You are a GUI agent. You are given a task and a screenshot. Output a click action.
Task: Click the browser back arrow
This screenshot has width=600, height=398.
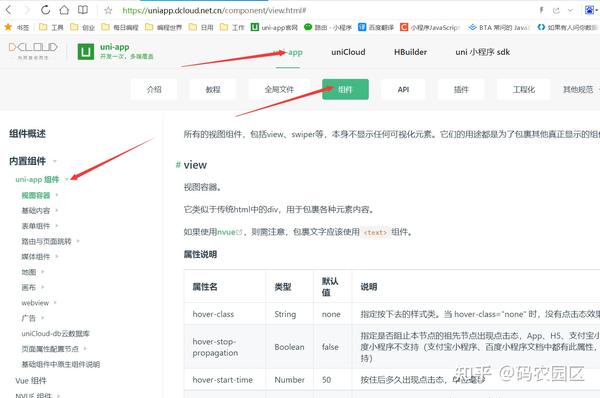point(9,10)
